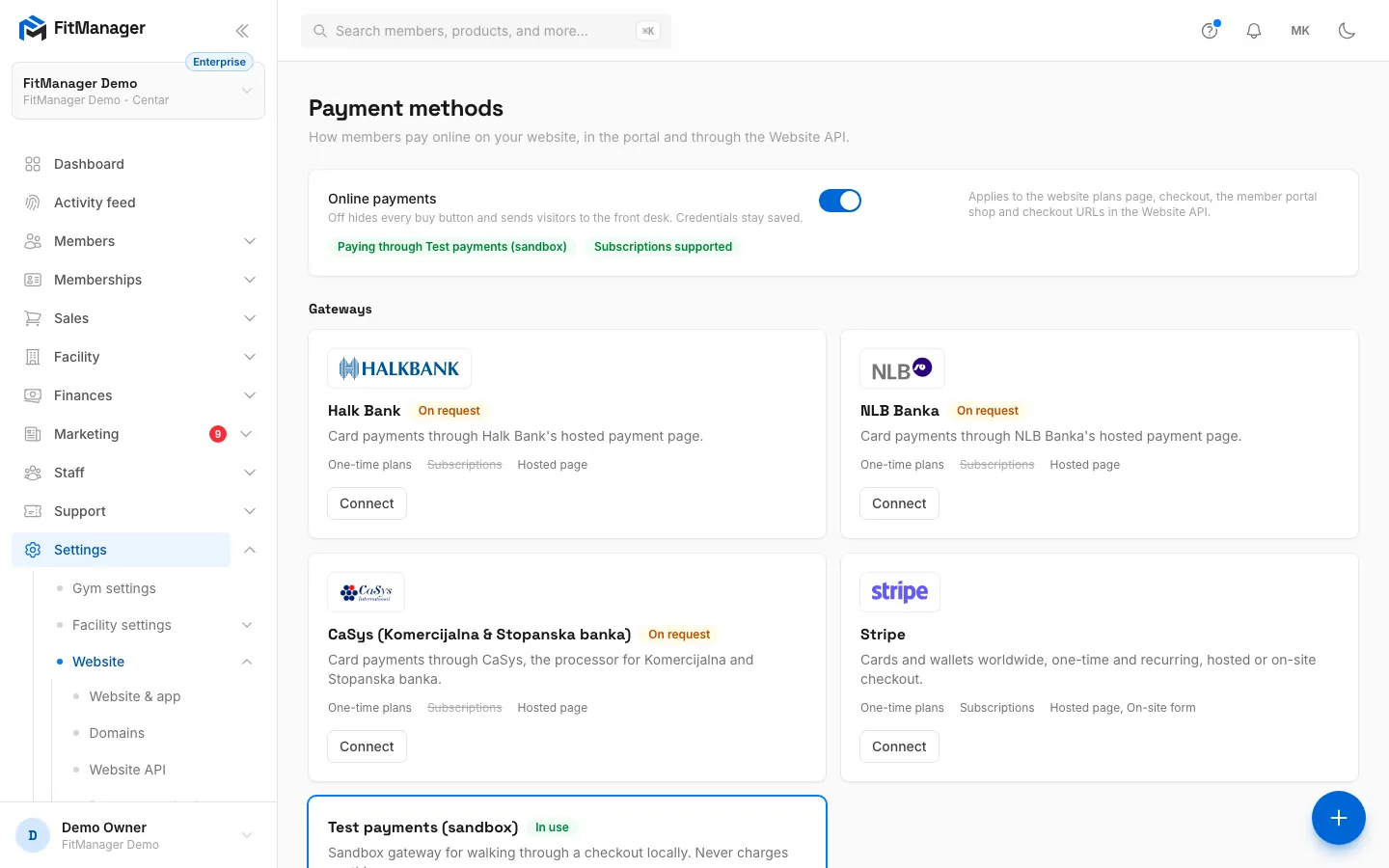Expand the Finances menu chevron
Screen dimensions: 1389x868
pos(250,395)
